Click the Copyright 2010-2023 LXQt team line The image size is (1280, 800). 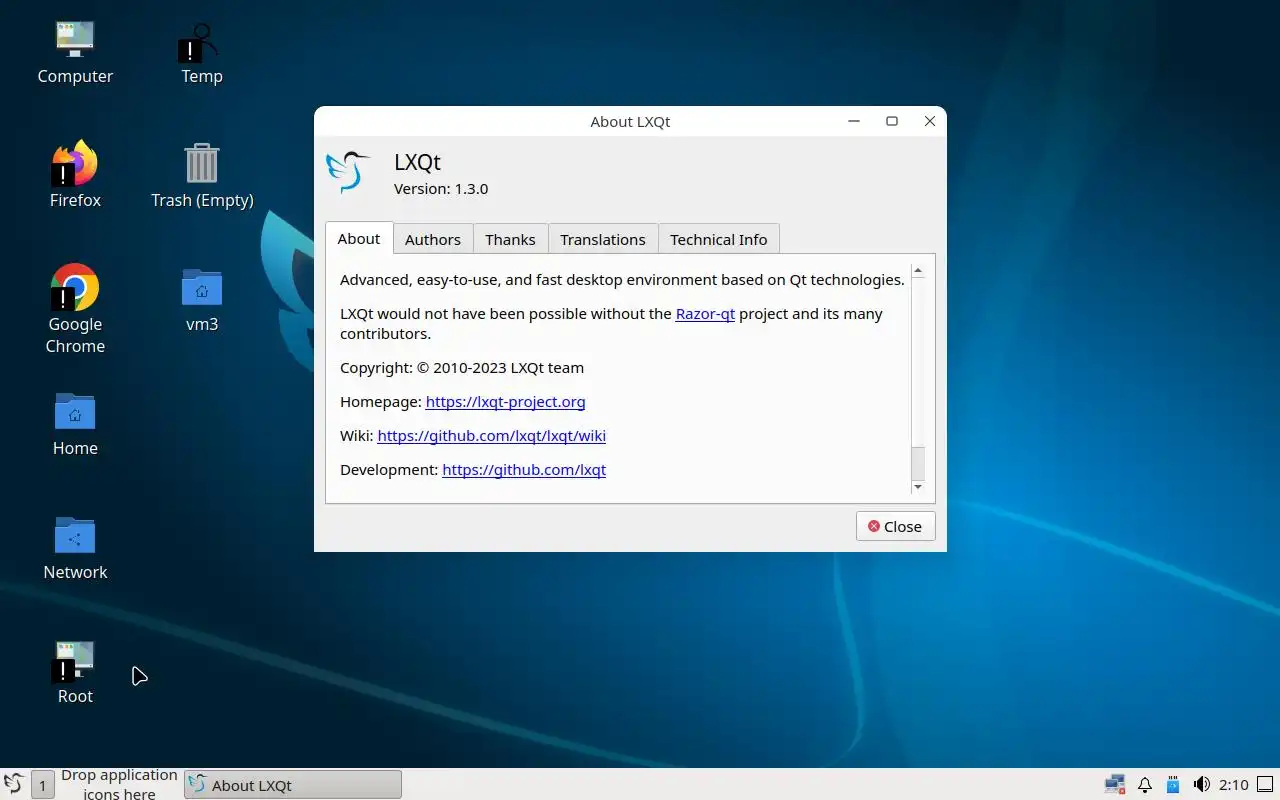(462, 368)
